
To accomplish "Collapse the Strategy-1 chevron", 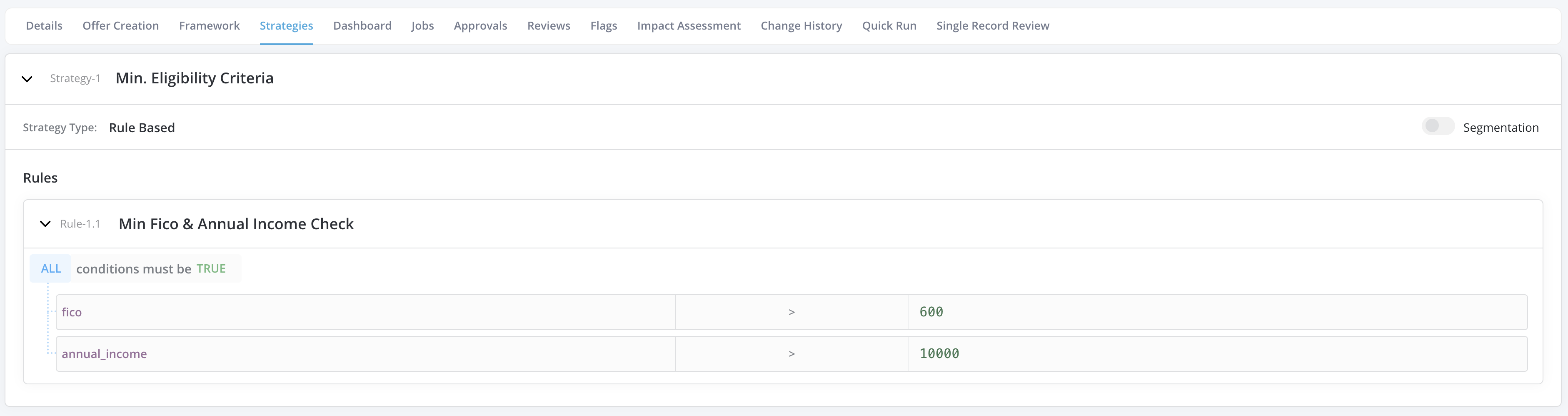I will 27,79.
